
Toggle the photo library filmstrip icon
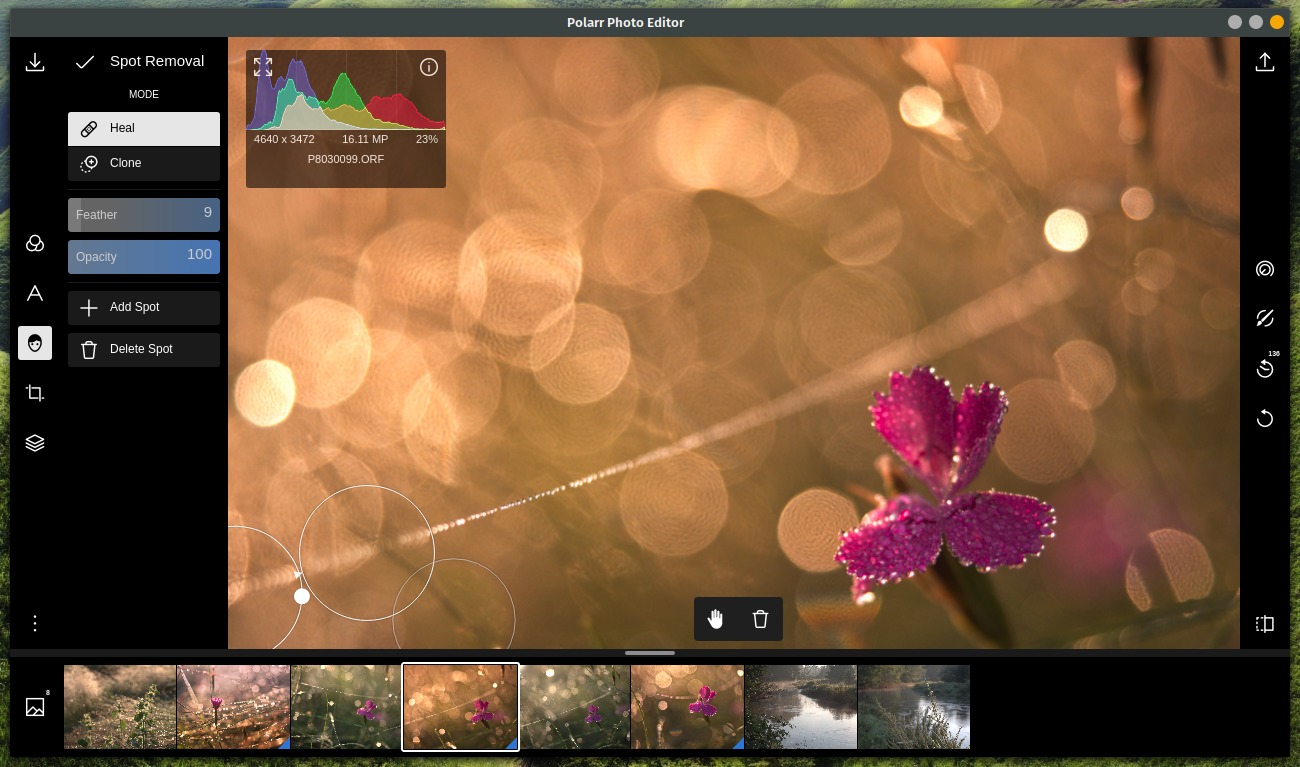(x=35, y=707)
